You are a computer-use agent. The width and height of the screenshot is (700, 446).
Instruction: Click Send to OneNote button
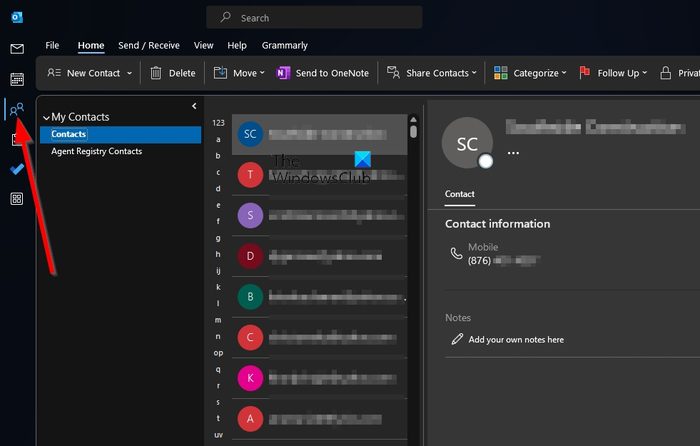322,73
